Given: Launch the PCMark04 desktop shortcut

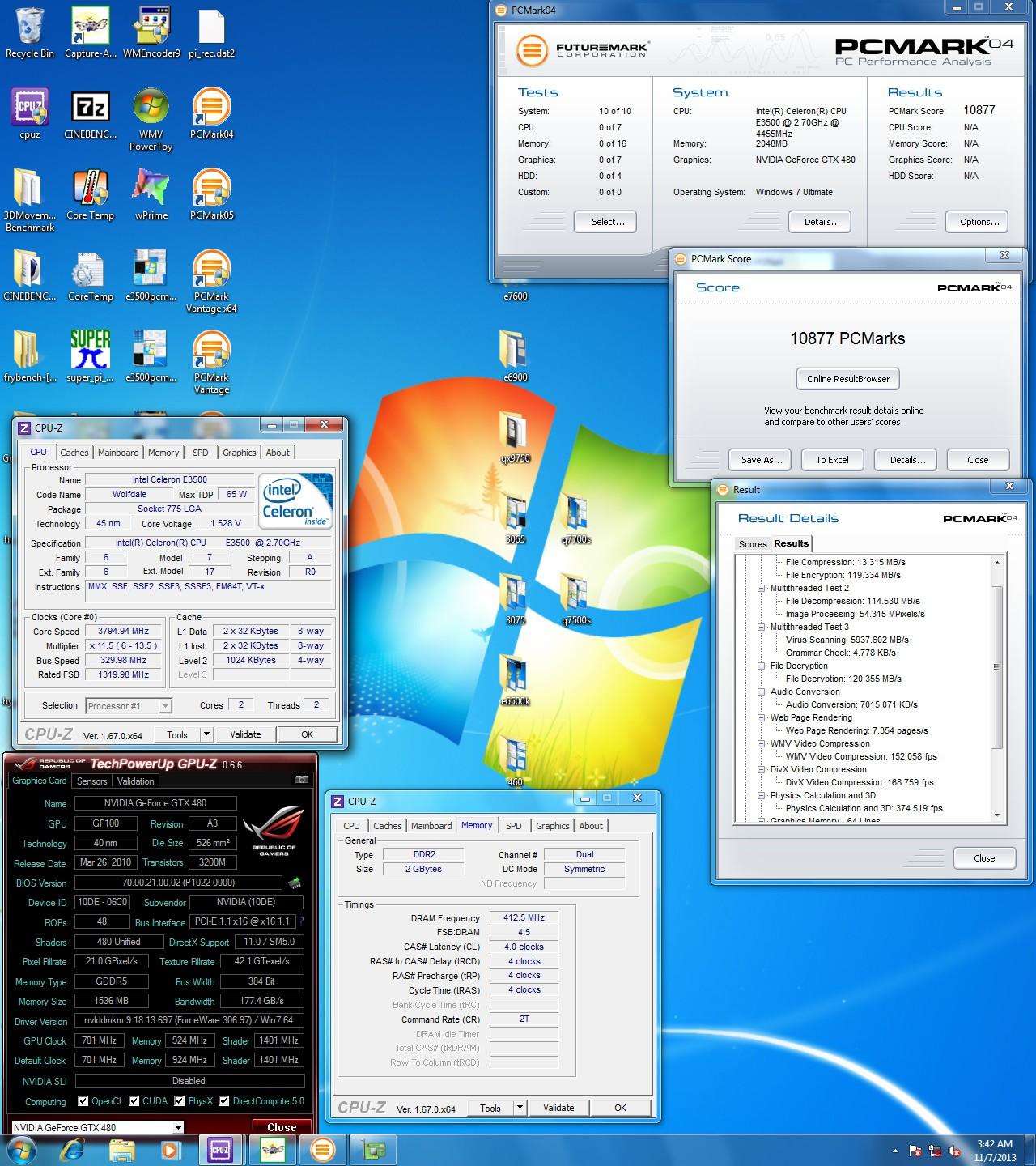Looking at the screenshot, I should pos(211,113).
